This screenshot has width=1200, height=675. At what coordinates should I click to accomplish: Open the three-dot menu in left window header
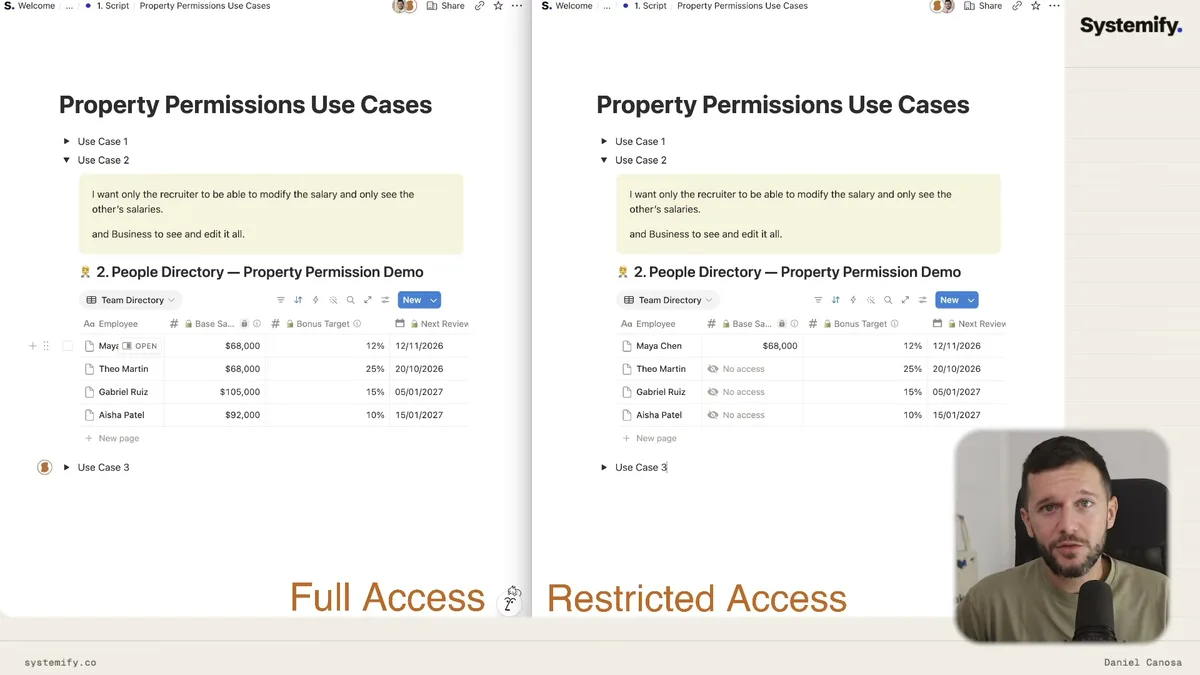(x=517, y=6)
